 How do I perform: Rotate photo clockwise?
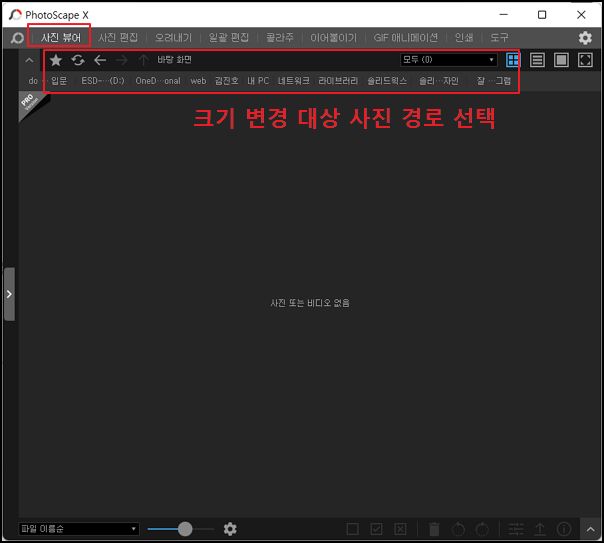pyautogui.click(x=482, y=529)
